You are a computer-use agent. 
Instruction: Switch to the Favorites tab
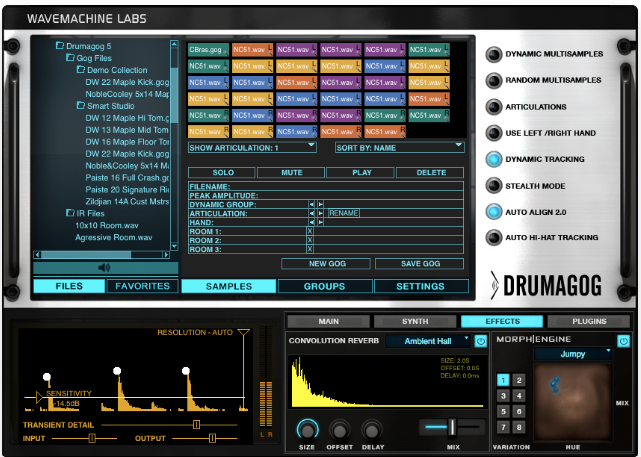[142, 286]
